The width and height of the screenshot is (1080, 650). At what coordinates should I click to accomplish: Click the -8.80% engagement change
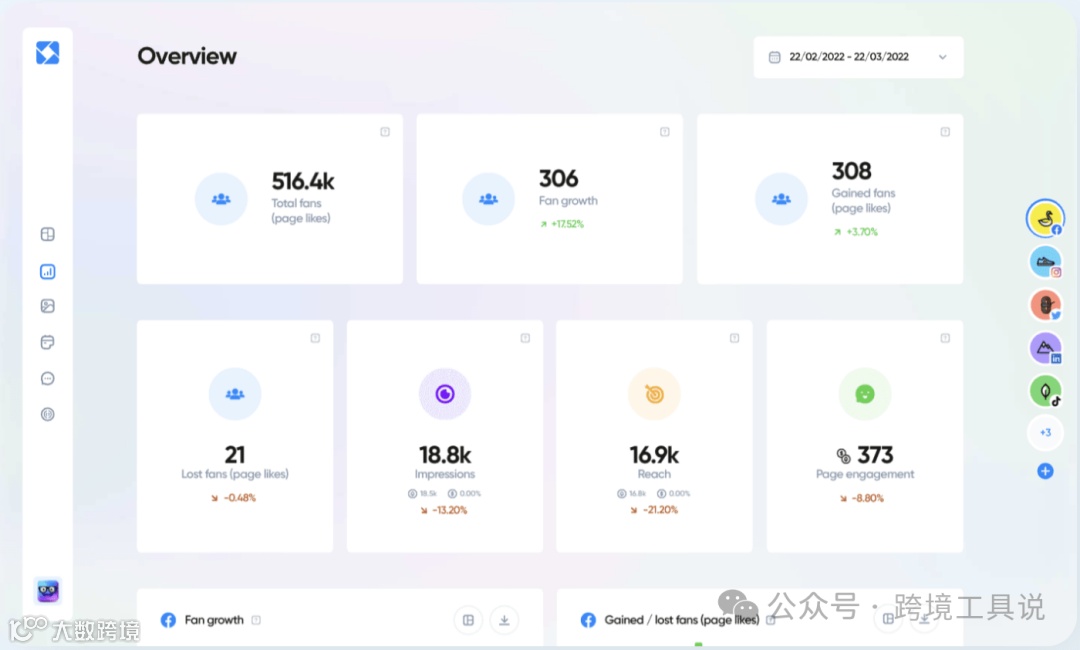(862, 498)
